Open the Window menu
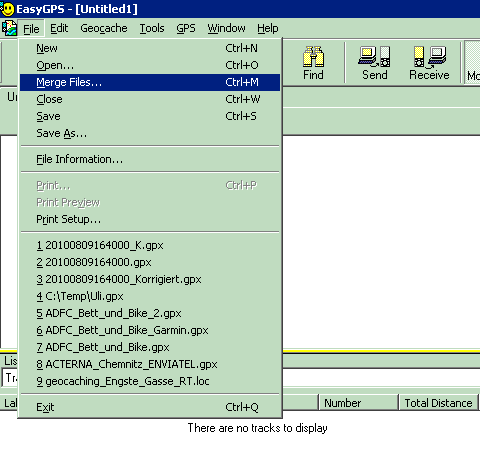This screenshot has width=480, height=475. point(226,28)
